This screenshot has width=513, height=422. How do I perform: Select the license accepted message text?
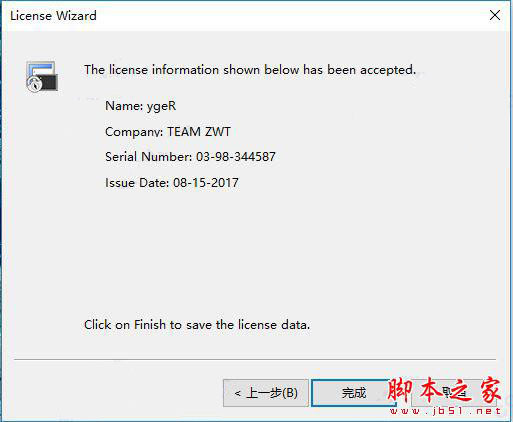(x=250, y=70)
